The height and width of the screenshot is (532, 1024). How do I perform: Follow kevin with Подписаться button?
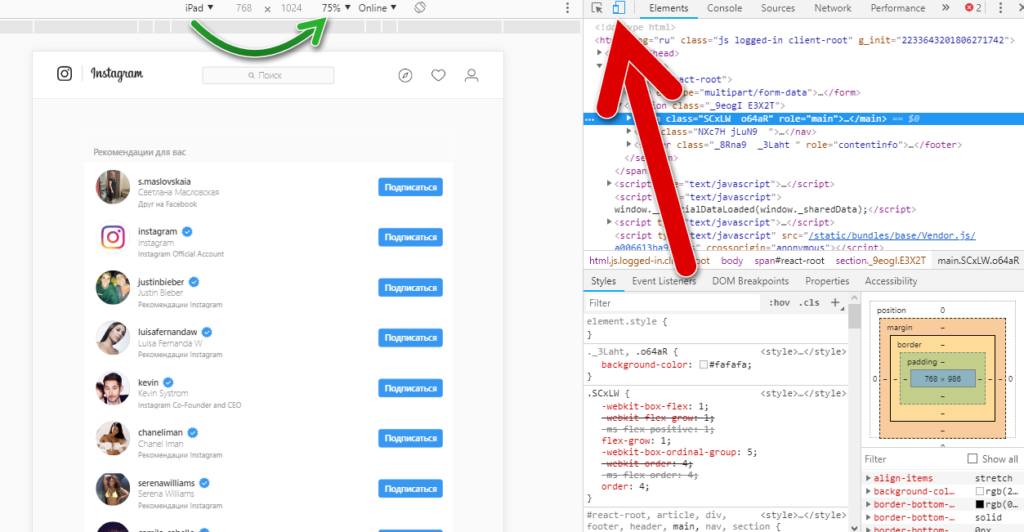pos(410,388)
